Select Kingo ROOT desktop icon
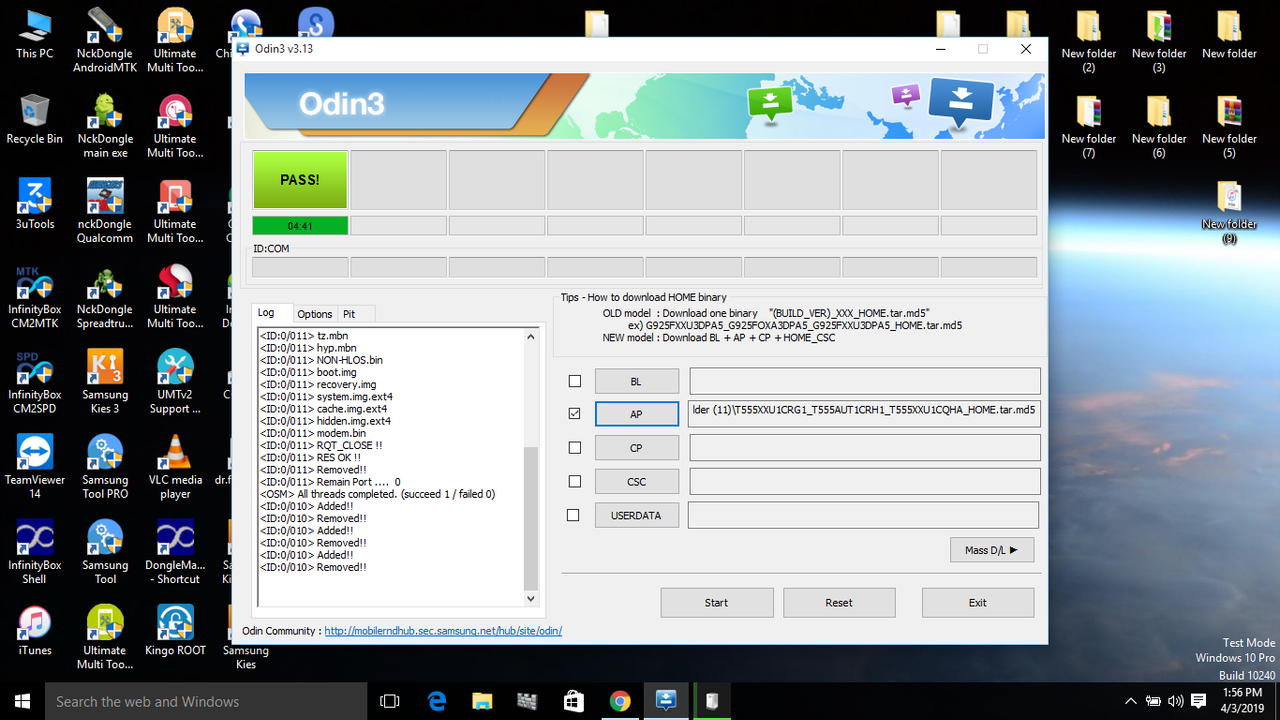1280x720 pixels. (175, 630)
